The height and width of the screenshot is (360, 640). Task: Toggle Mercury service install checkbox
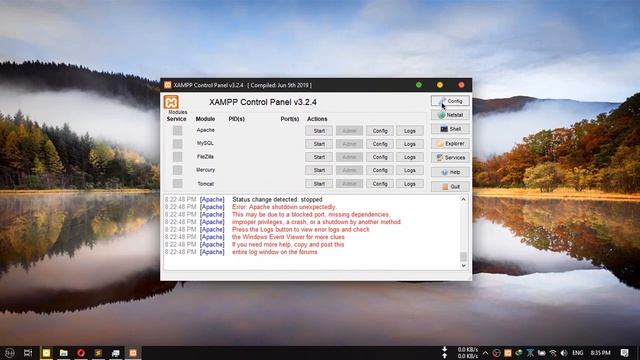[177, 170]
